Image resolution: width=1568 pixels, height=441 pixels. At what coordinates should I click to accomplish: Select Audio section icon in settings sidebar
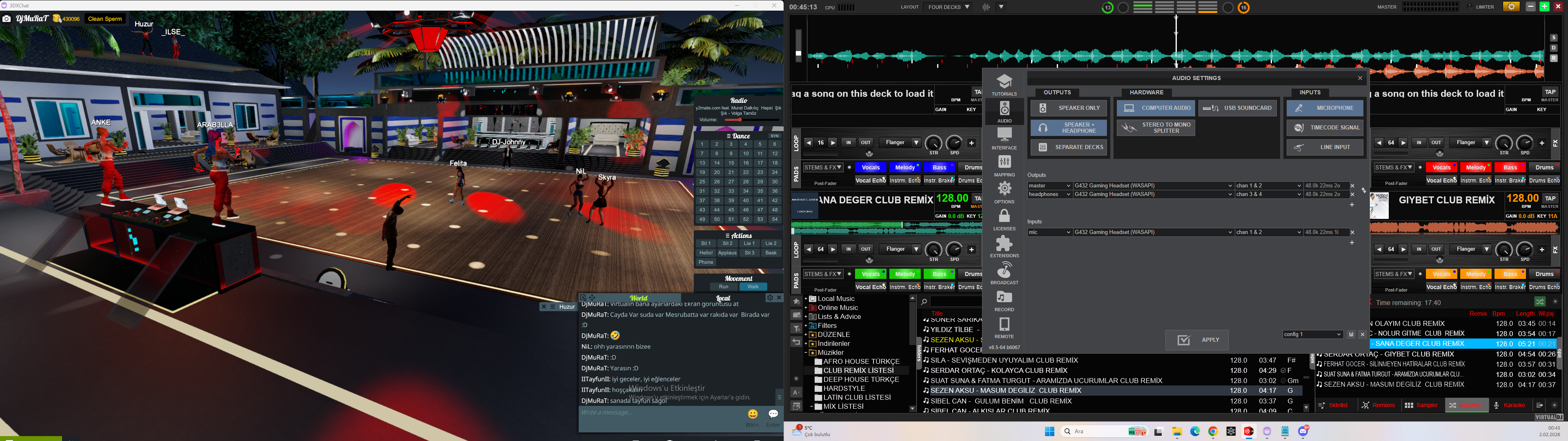pos(1004,111)
